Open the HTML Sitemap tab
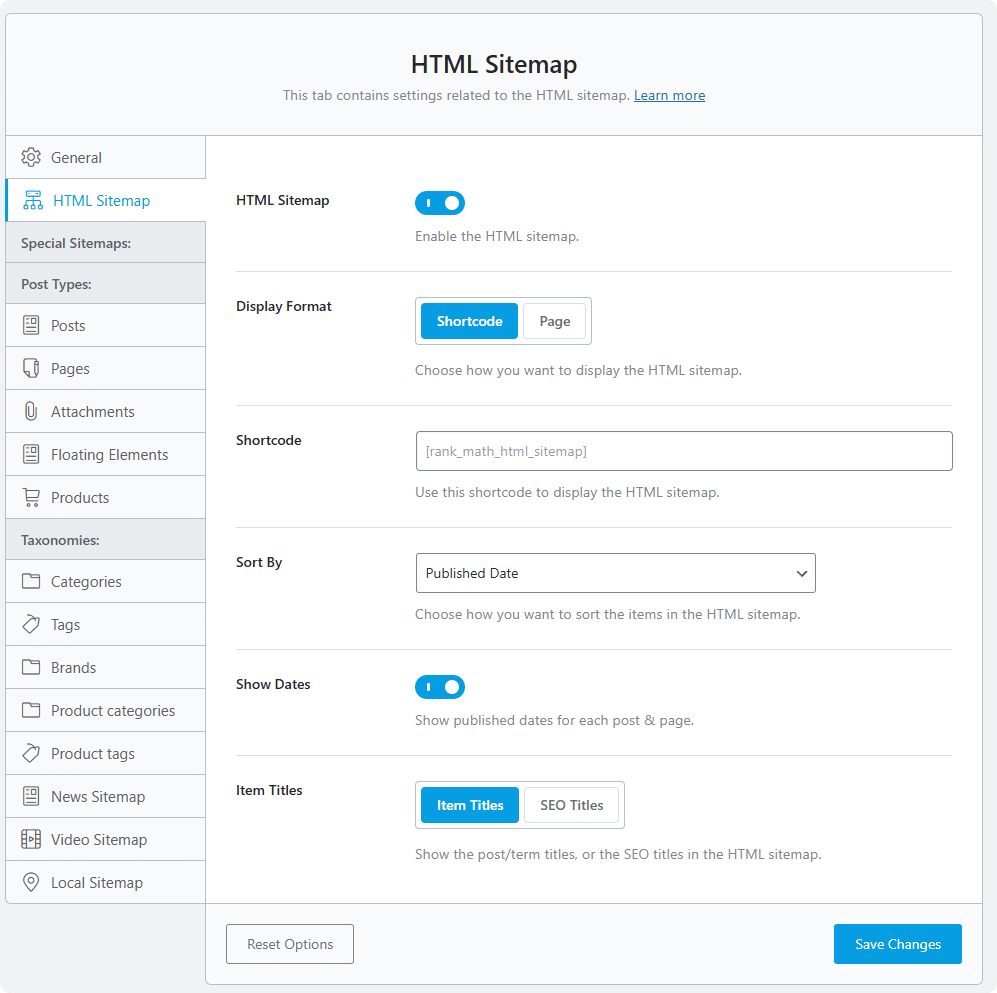 click(x=106, y=200)
